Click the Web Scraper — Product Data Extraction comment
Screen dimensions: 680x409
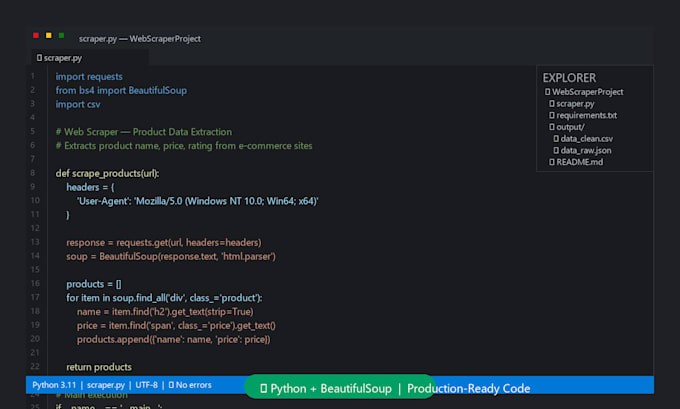coord(144,132)
